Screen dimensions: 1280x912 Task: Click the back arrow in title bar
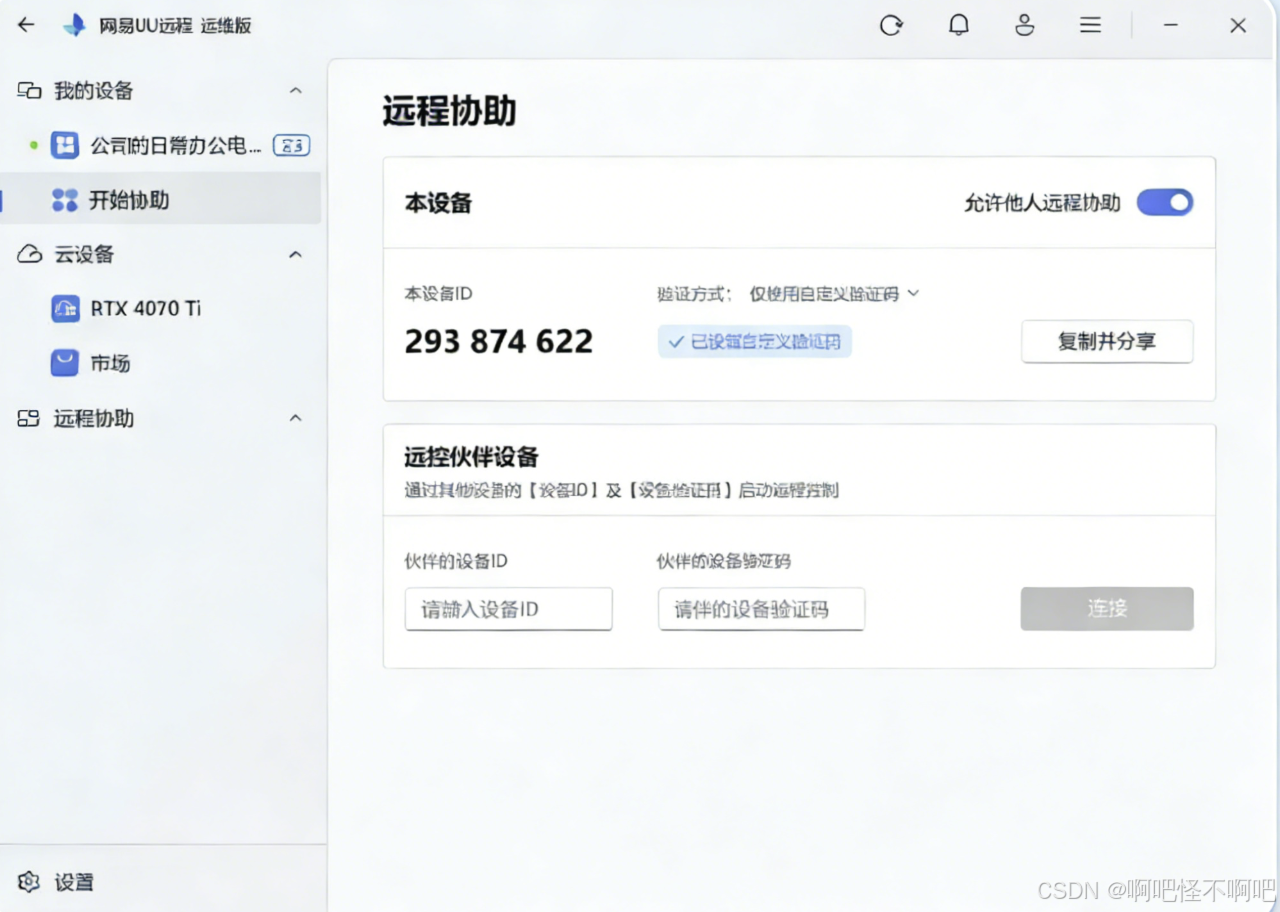(x=26, y=25)
